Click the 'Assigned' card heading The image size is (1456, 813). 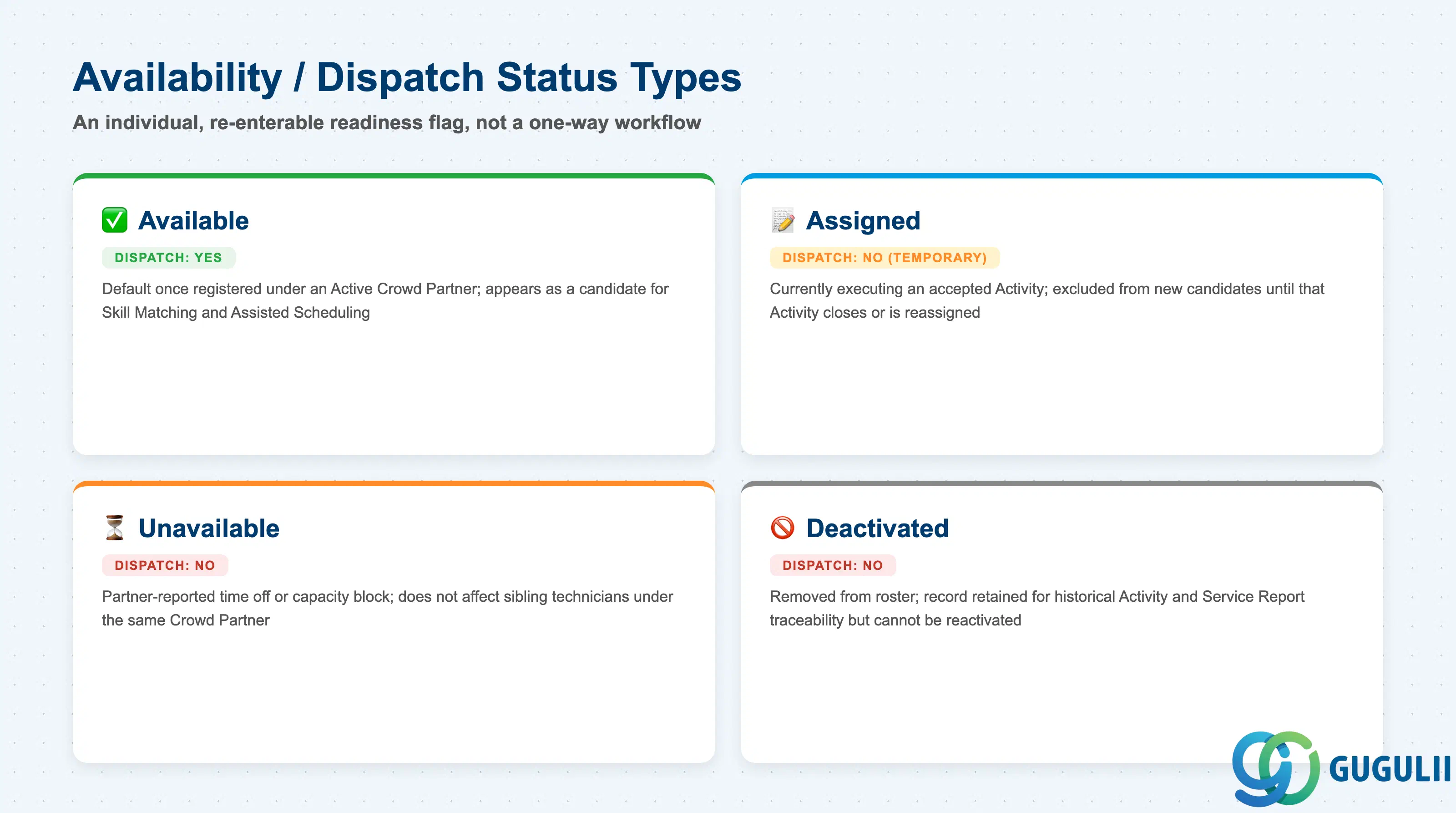pos(863,220)
